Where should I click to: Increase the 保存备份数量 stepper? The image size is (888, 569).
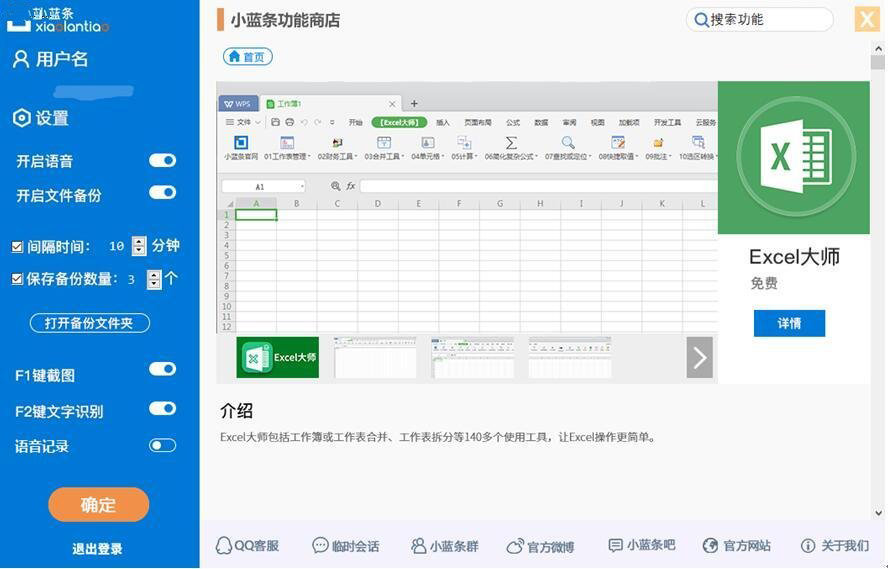tap(153, 274)
